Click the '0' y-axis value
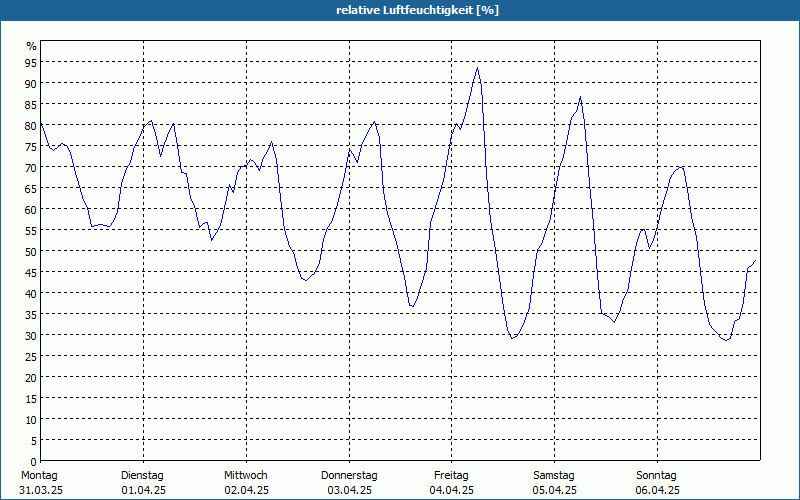The height and width of the screenshot is (500, 800). tap(34, 462)
